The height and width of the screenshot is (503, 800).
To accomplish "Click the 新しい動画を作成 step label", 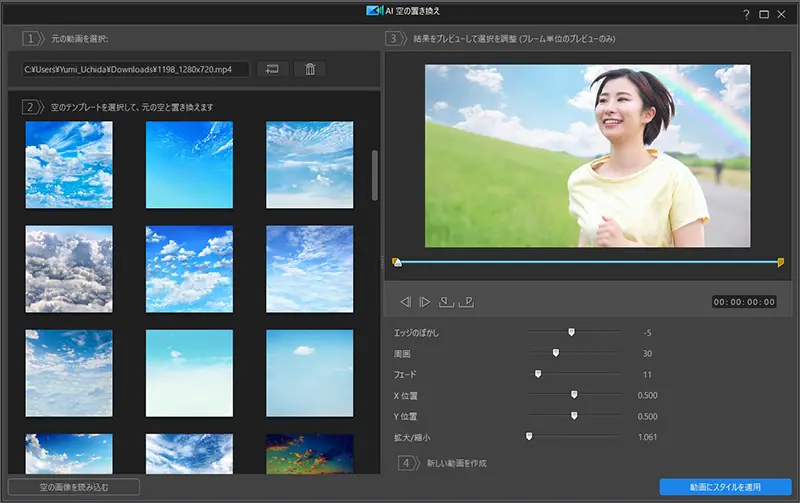I will click(x=457, y=463).
